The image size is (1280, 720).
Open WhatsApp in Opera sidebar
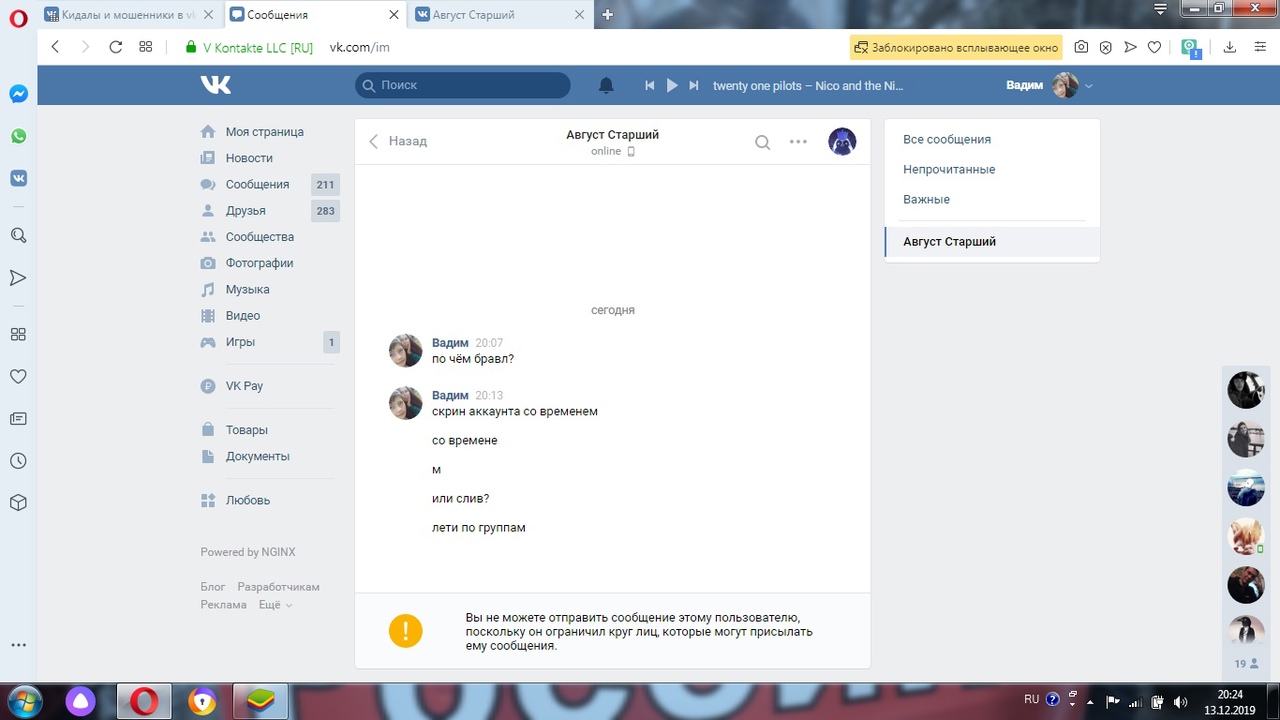tap(18, 136)
